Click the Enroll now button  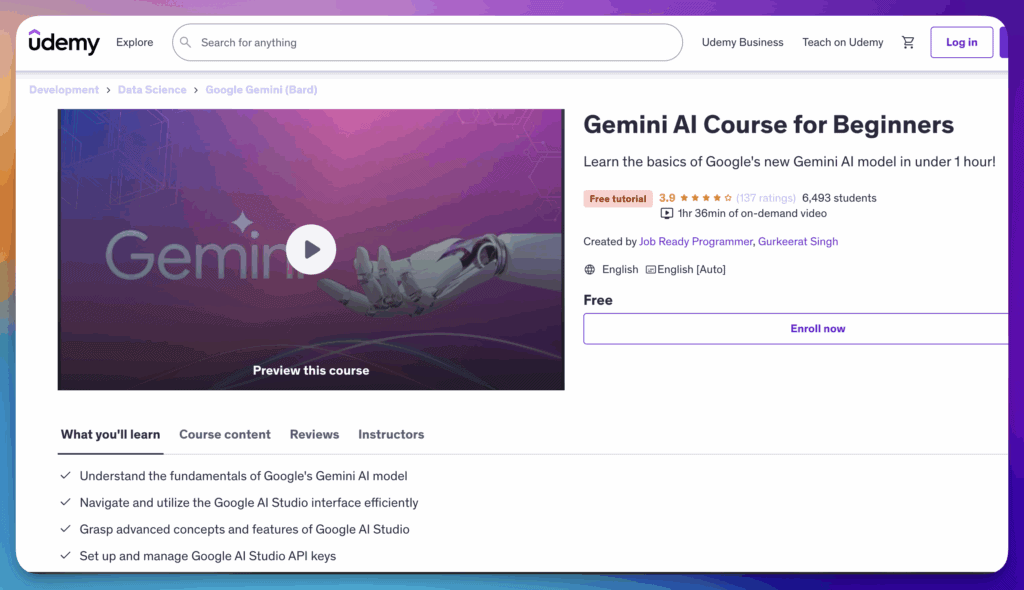(x=797, y=329)
